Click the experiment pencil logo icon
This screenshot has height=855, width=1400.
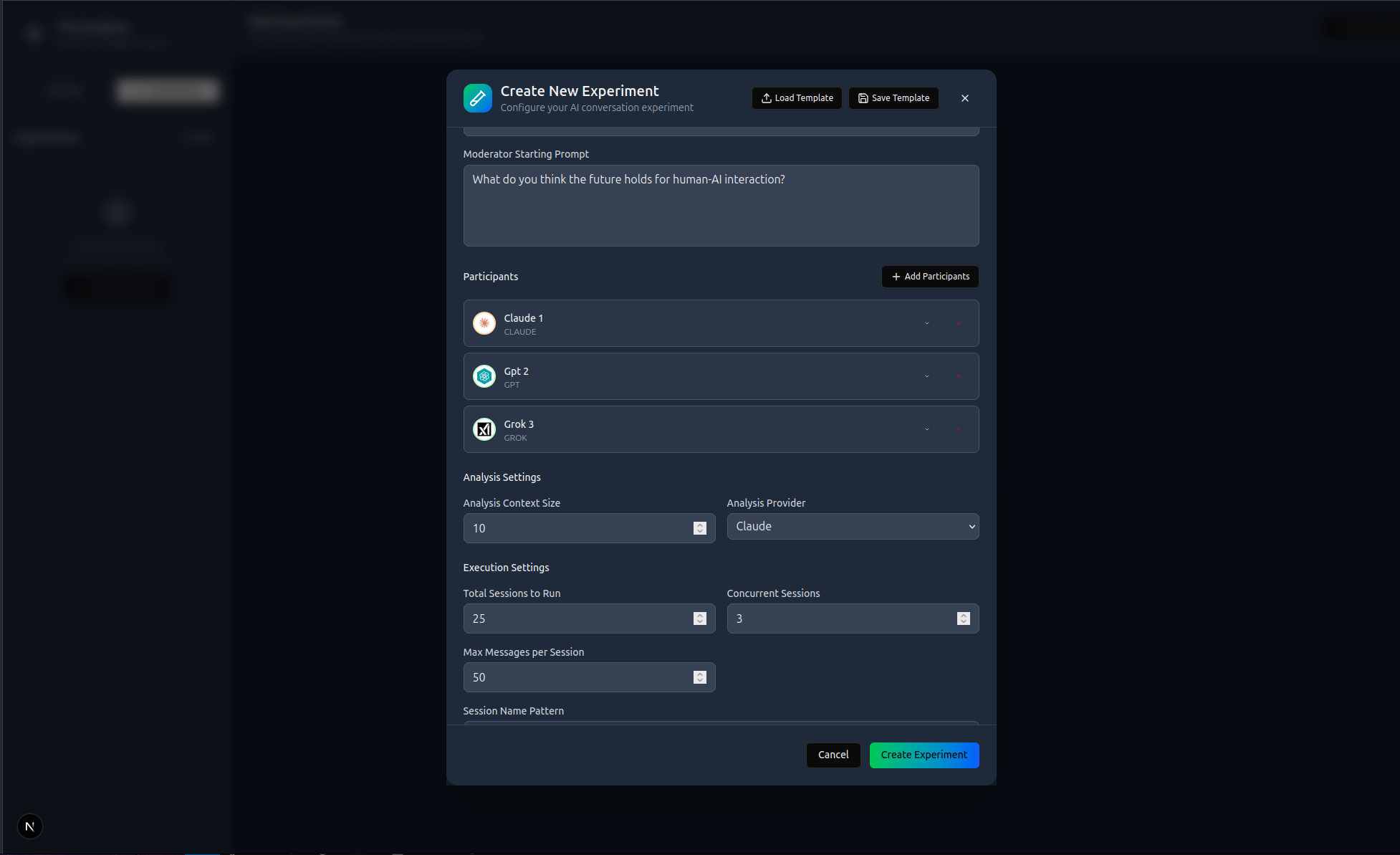coord(478,98)
